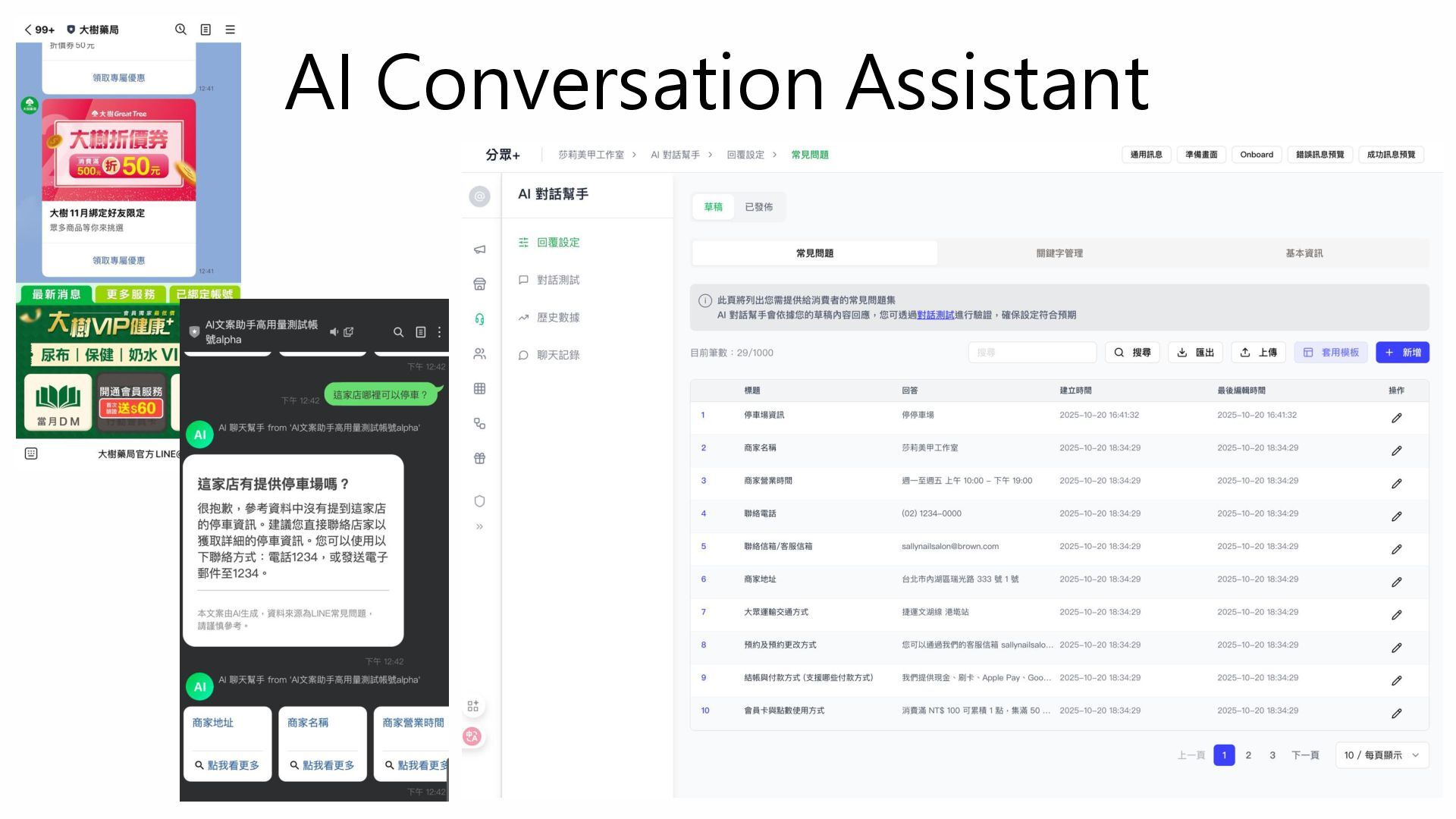Click the blue 新增 button
The height and width of the screenshot is (819, 1456).
click(1402, 353)
